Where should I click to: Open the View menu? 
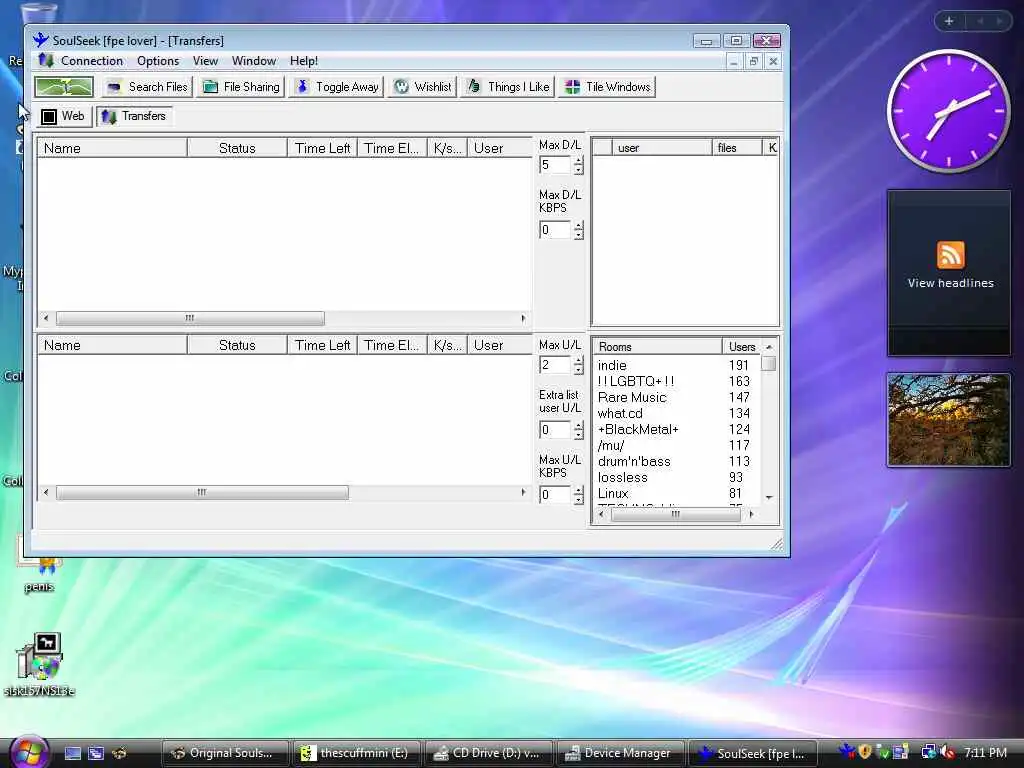point(205,61)
